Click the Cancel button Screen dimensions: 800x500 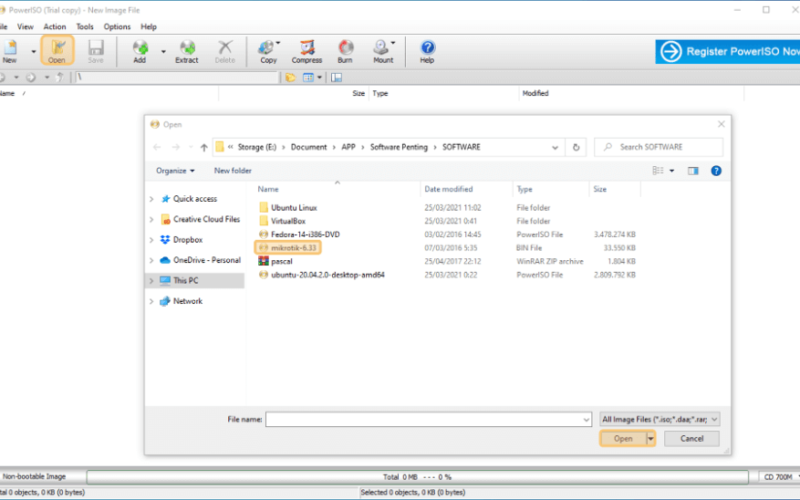point(692,439)
